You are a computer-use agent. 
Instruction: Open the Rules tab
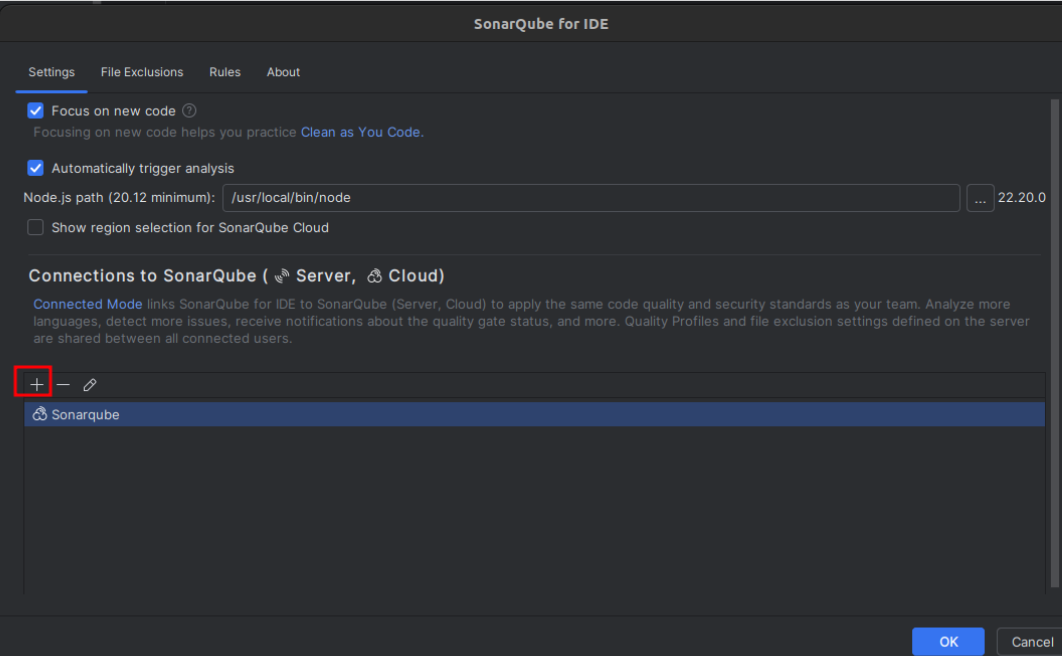pos(224,72)
